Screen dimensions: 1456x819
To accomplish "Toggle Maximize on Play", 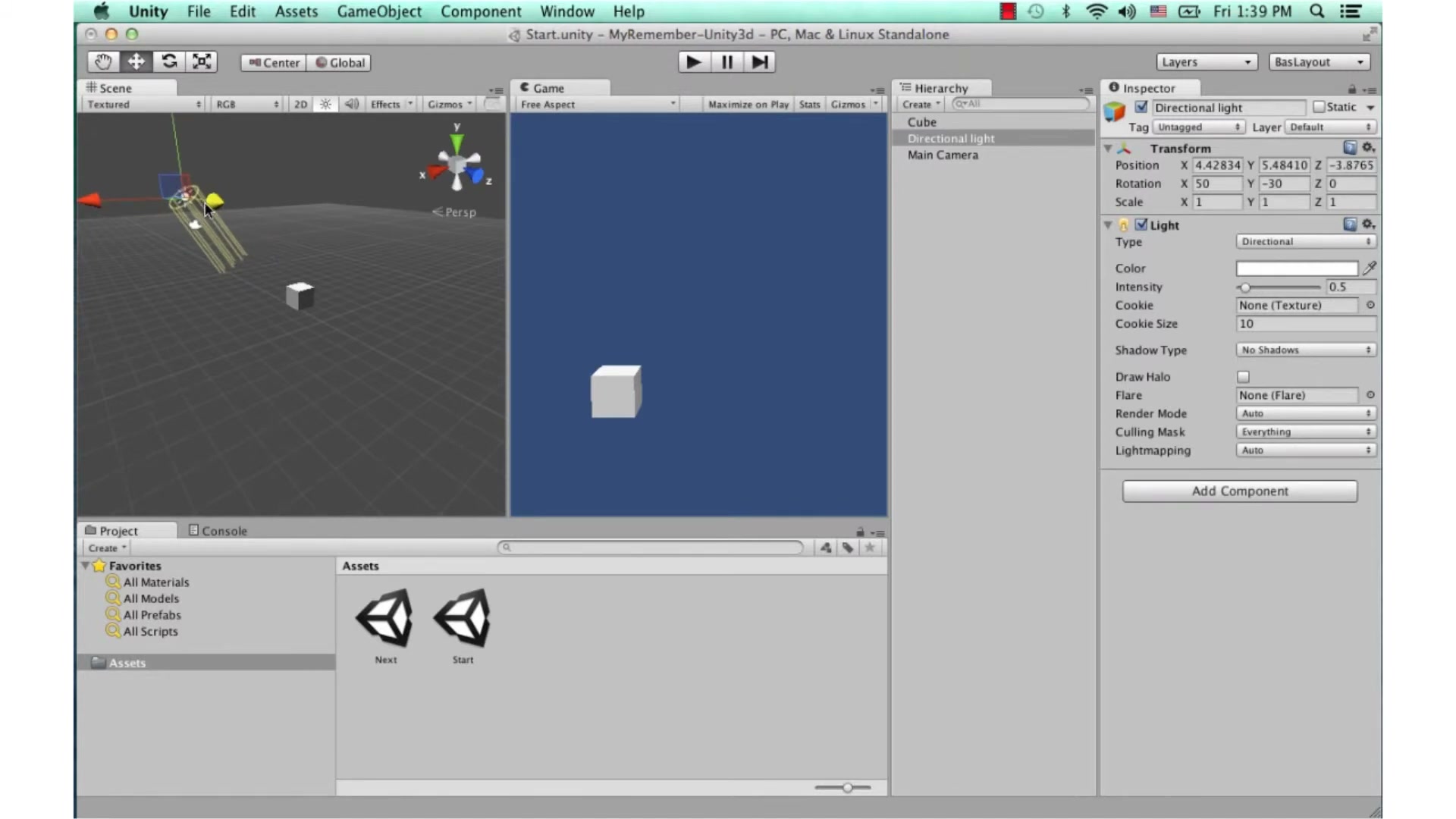I will pos(748,105).
